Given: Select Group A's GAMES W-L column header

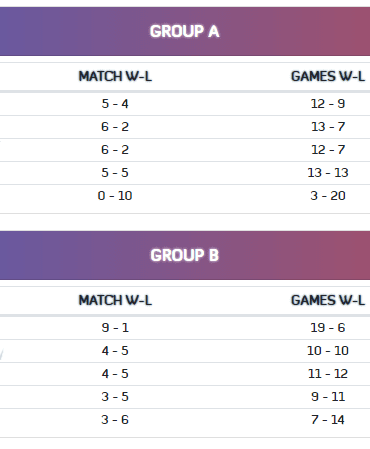Looking at the screenshot, I should click(328, 76).
